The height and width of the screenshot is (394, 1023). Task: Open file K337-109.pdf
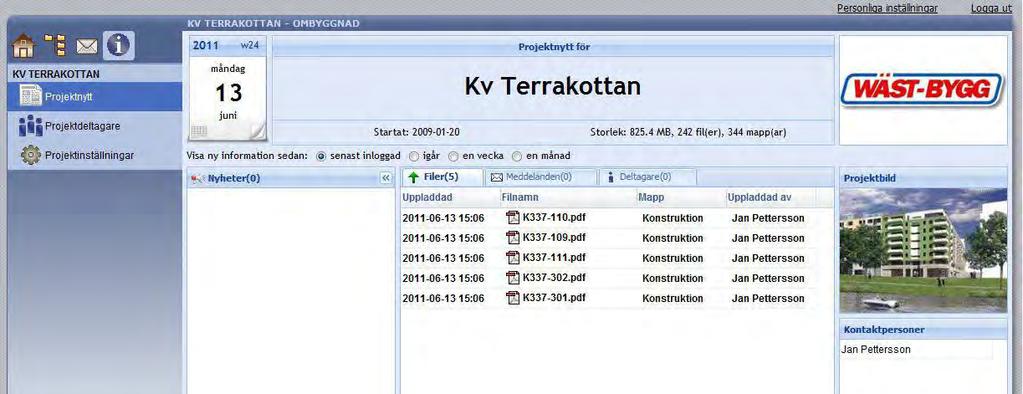pyautogui.click(x=554, y=237)
